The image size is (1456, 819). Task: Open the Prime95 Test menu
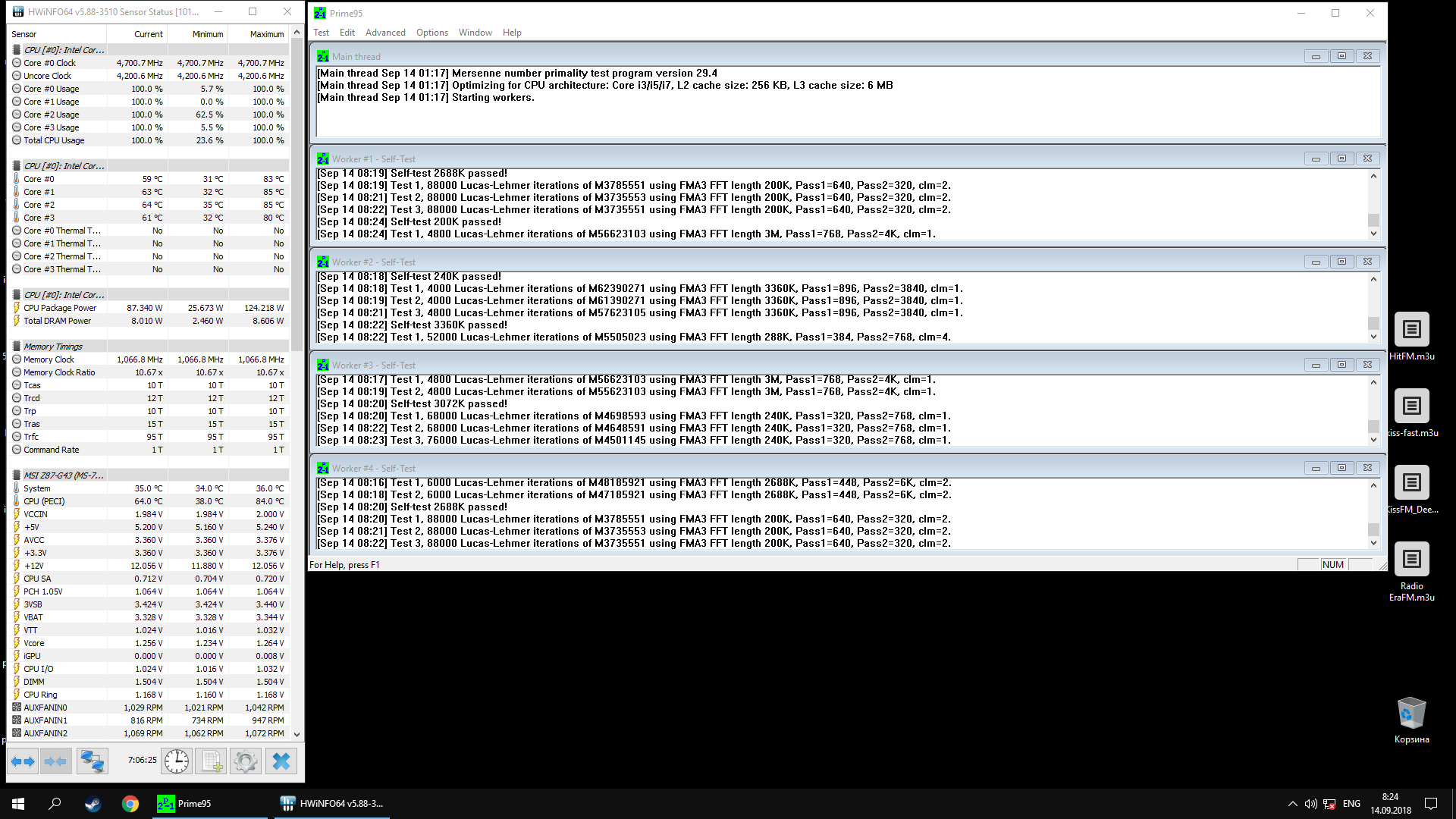pyautogui.click(x=321, y=33)
